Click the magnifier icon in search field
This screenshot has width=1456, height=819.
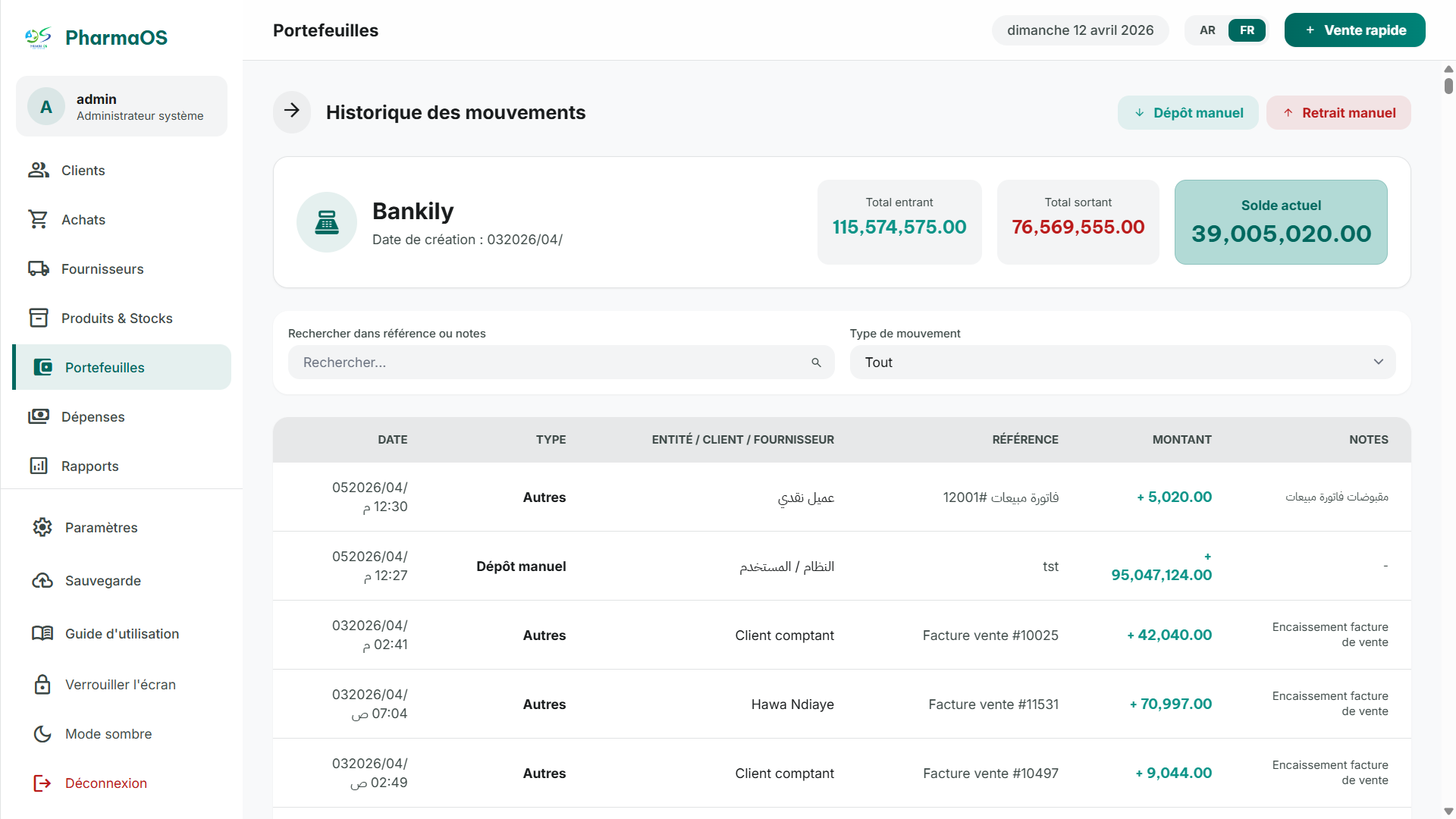816,362
